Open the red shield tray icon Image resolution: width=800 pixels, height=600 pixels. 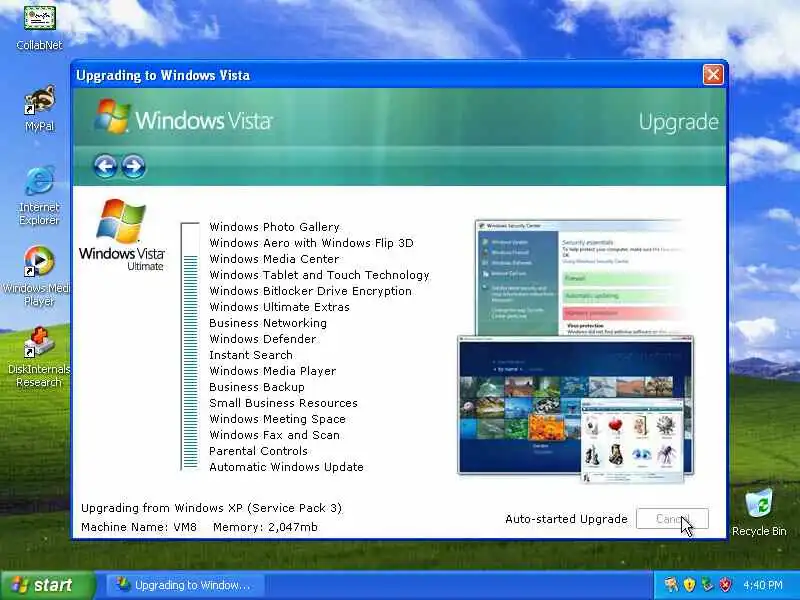pyautogui.click(x=725, y=585)
